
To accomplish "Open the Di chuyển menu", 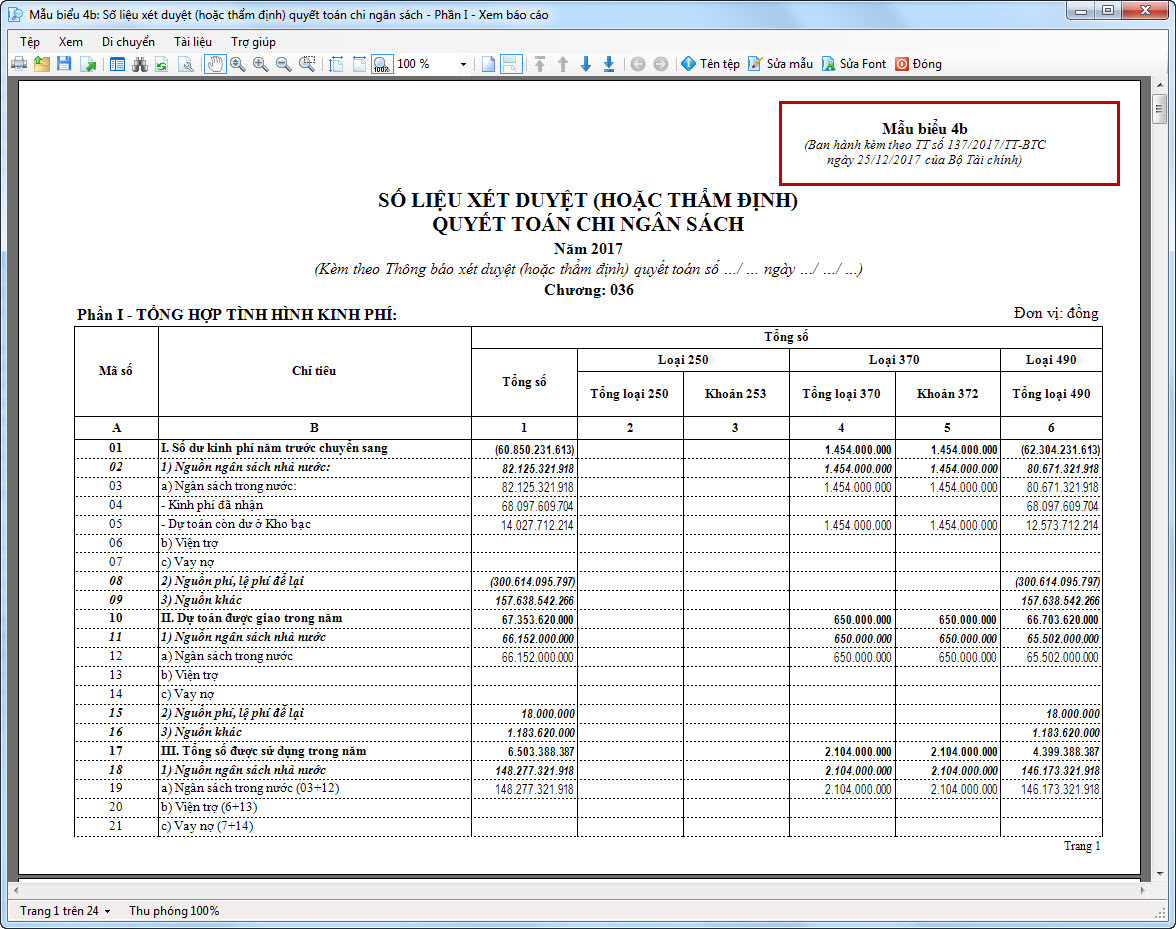I will [128, 42].
